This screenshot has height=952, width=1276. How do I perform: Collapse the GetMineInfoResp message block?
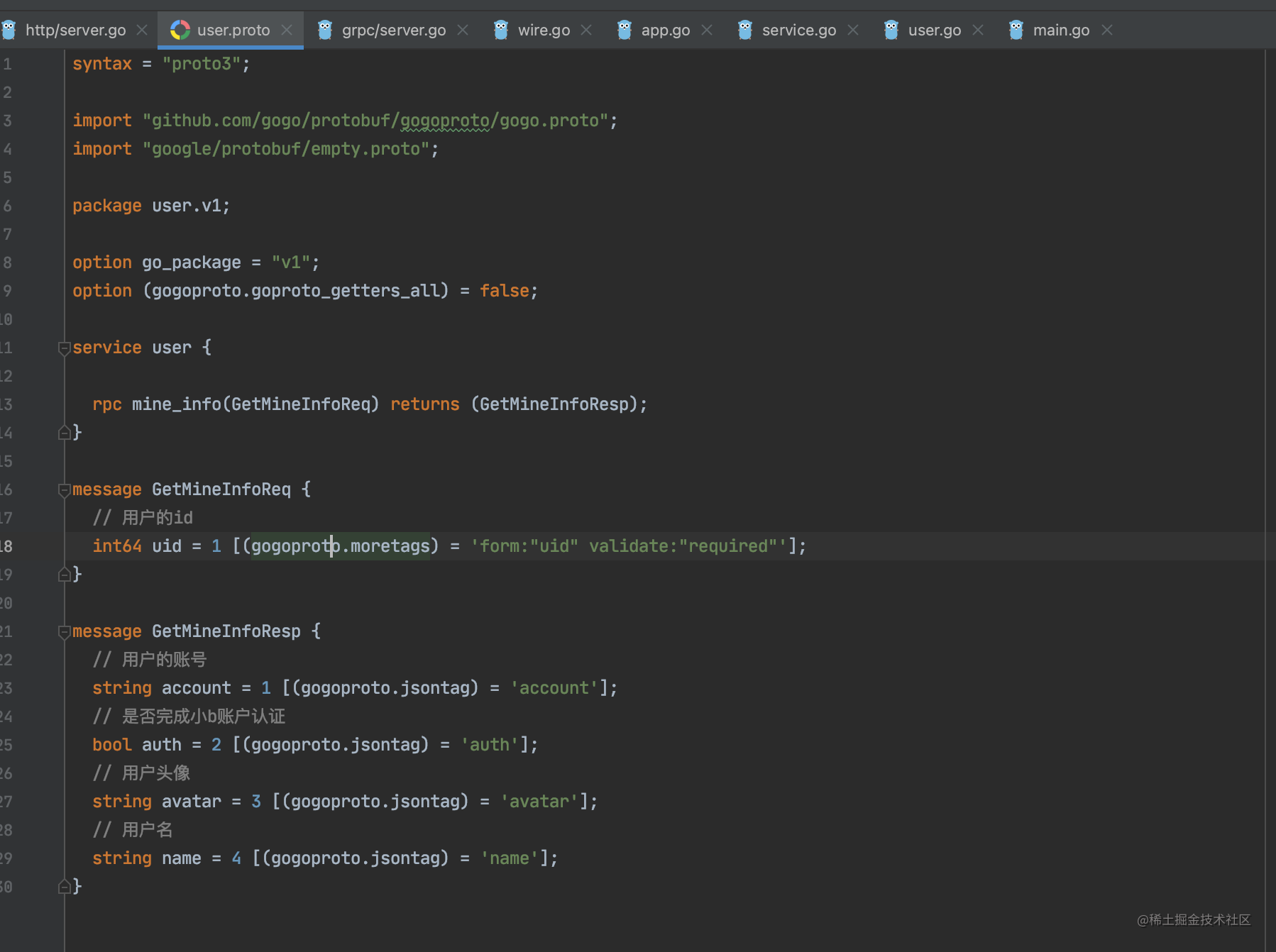coord(65,632)
